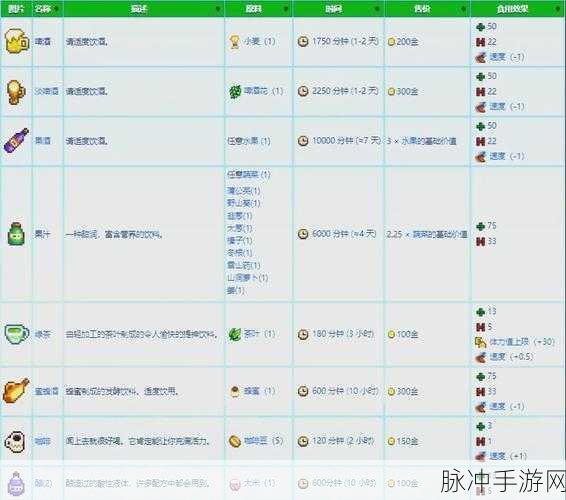Open the 果汁 item link

[x=42, y=234]
